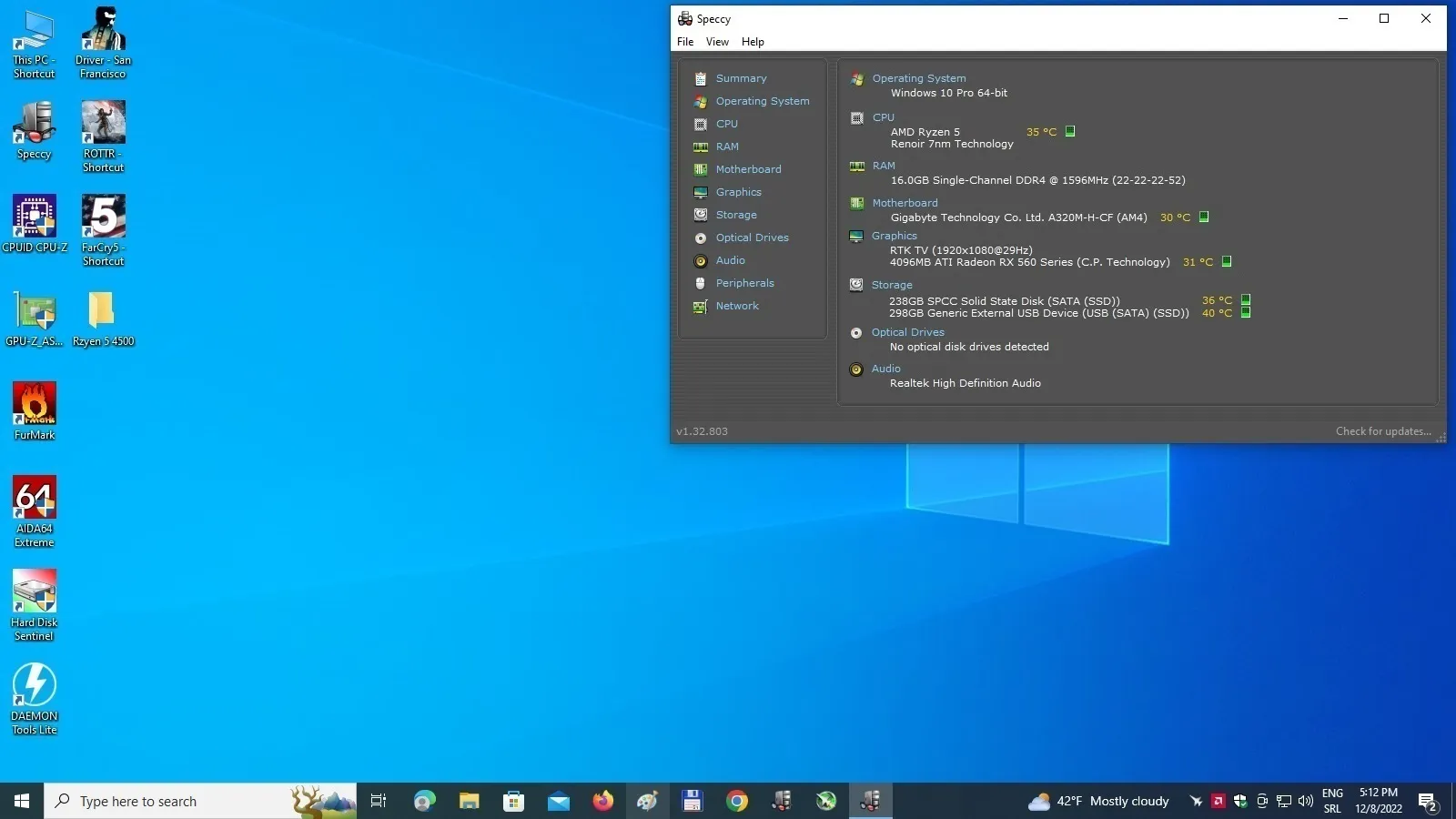Image resolution: width=1456 pixels, height=819 pixels.
Task: Open Motherboard section in sidebar
Action: pyautogui.click(x=748, y=169)
